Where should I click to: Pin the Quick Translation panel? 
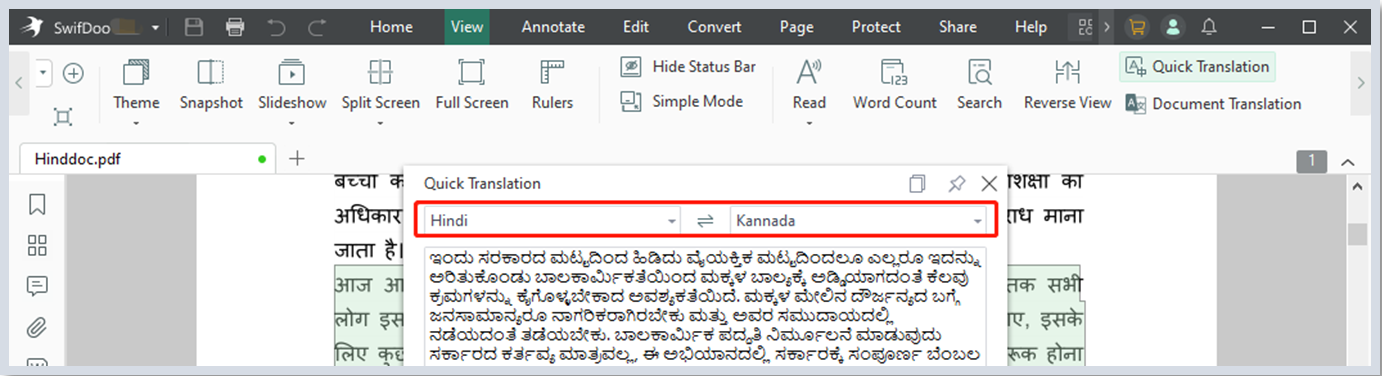[x=956, y=184]
